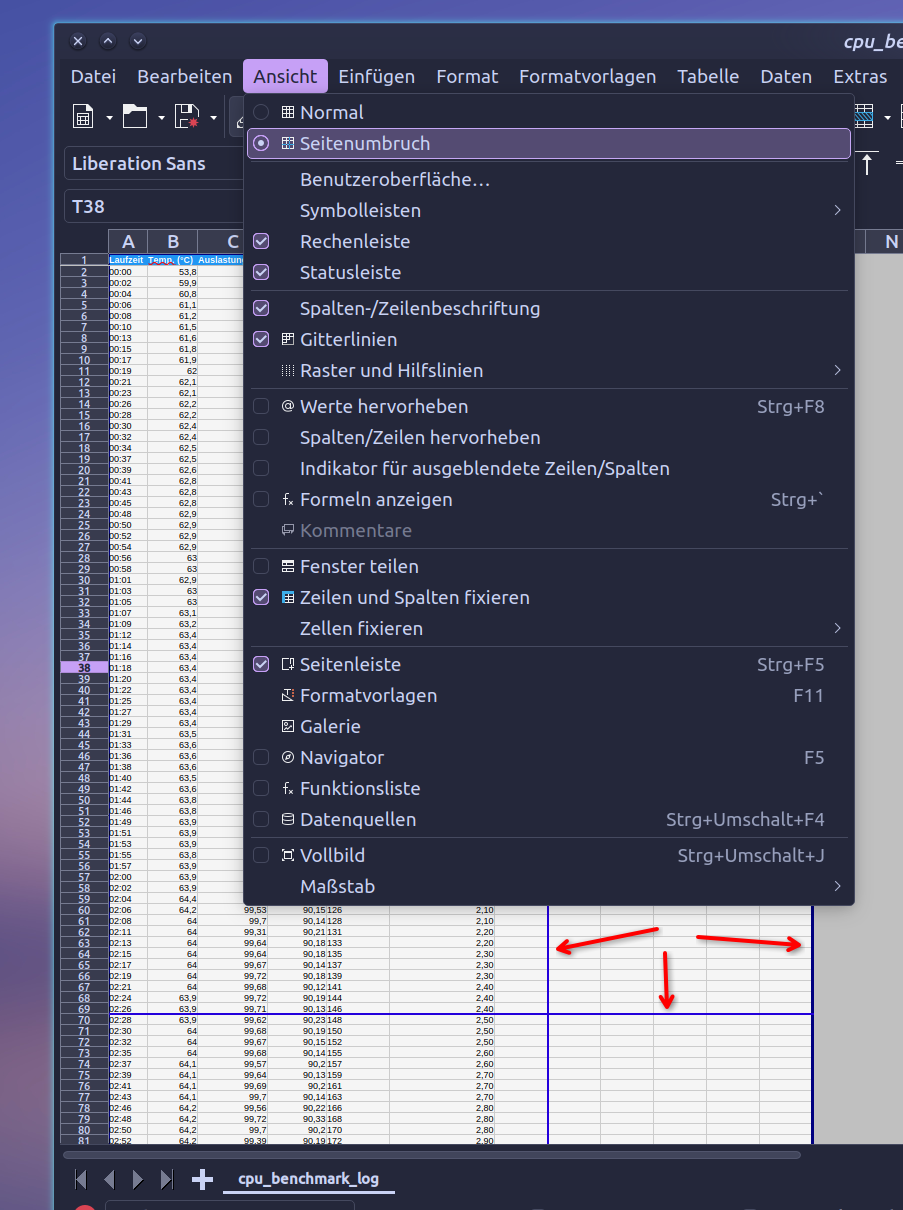This screenshot has height=1210, width=903.
Task: Select column B header
Action: tap(173, 241)
